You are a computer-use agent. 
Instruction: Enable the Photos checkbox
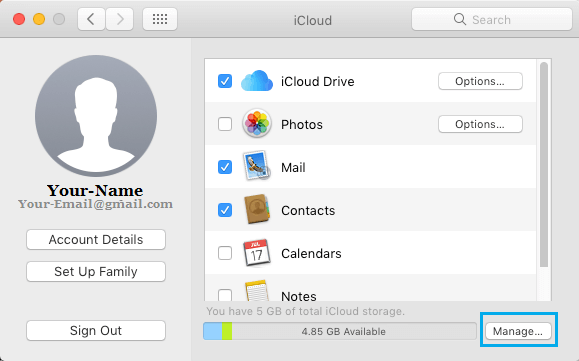[225, 124]
